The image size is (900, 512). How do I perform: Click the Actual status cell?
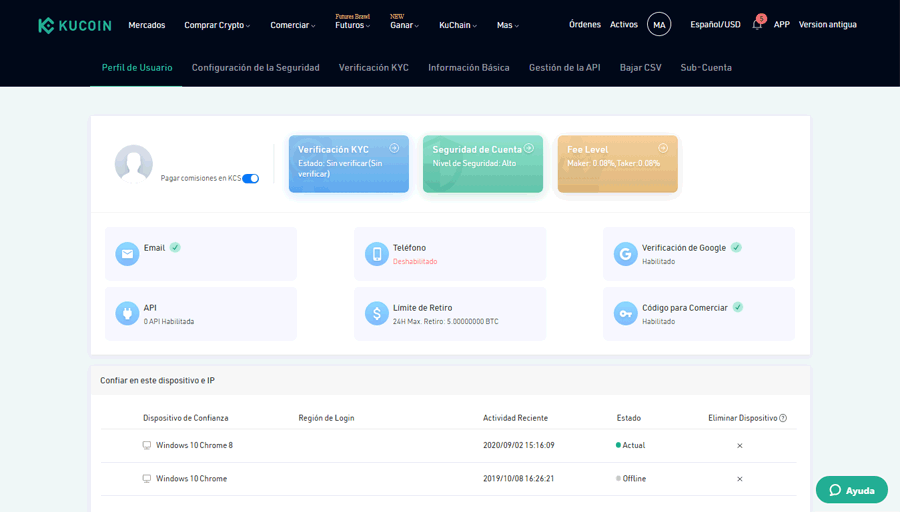(630, 445)
